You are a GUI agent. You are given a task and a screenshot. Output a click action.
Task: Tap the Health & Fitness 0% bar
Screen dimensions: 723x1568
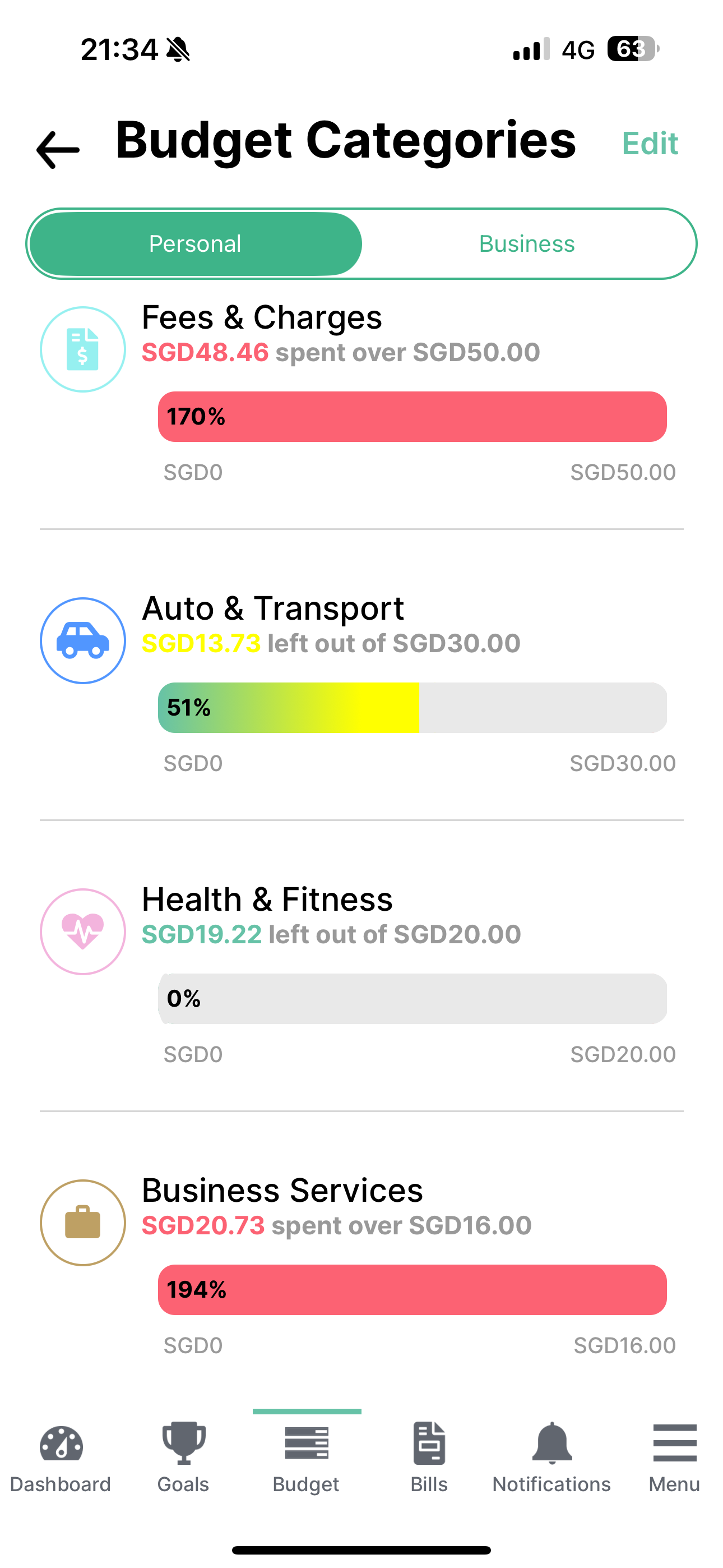tap(412, 999)
